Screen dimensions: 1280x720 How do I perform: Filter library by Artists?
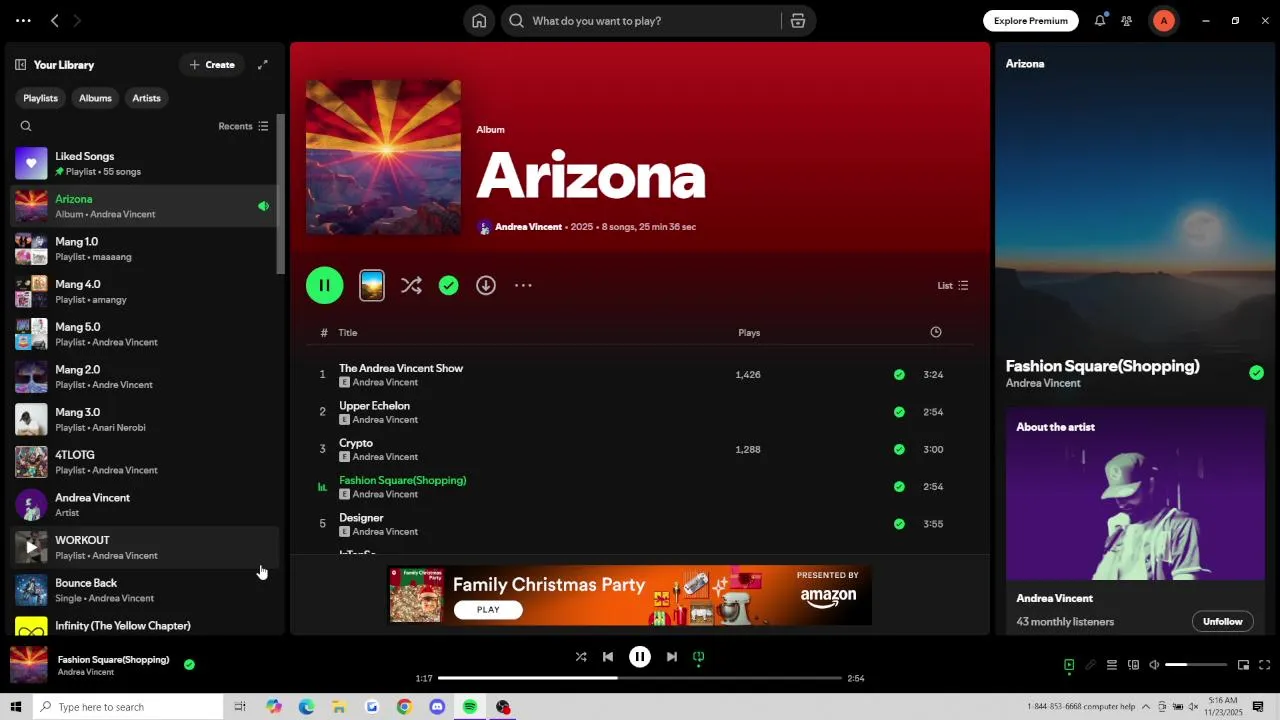(146, 98)
